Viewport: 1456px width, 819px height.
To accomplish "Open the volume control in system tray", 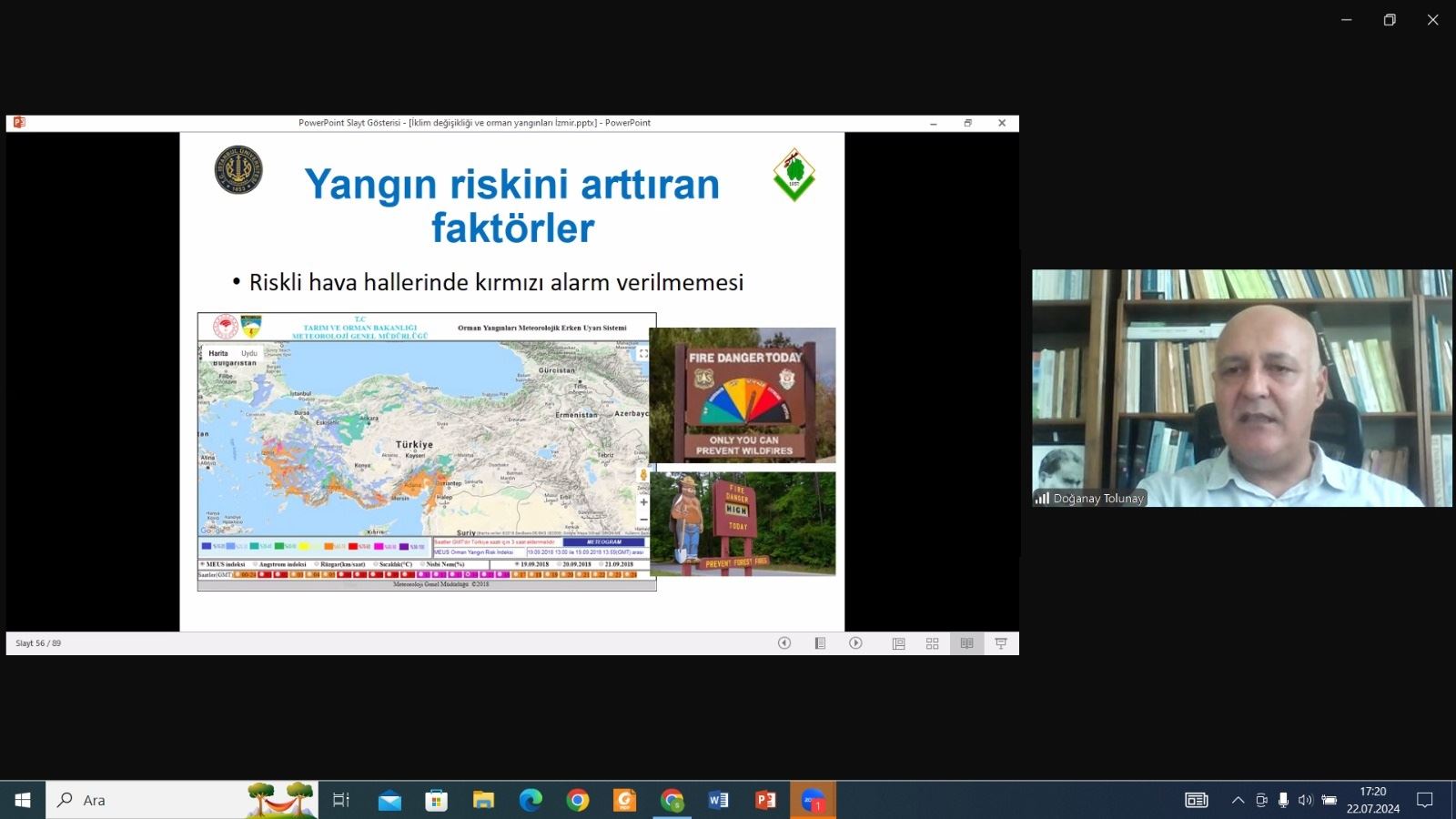I will 1305,800.
